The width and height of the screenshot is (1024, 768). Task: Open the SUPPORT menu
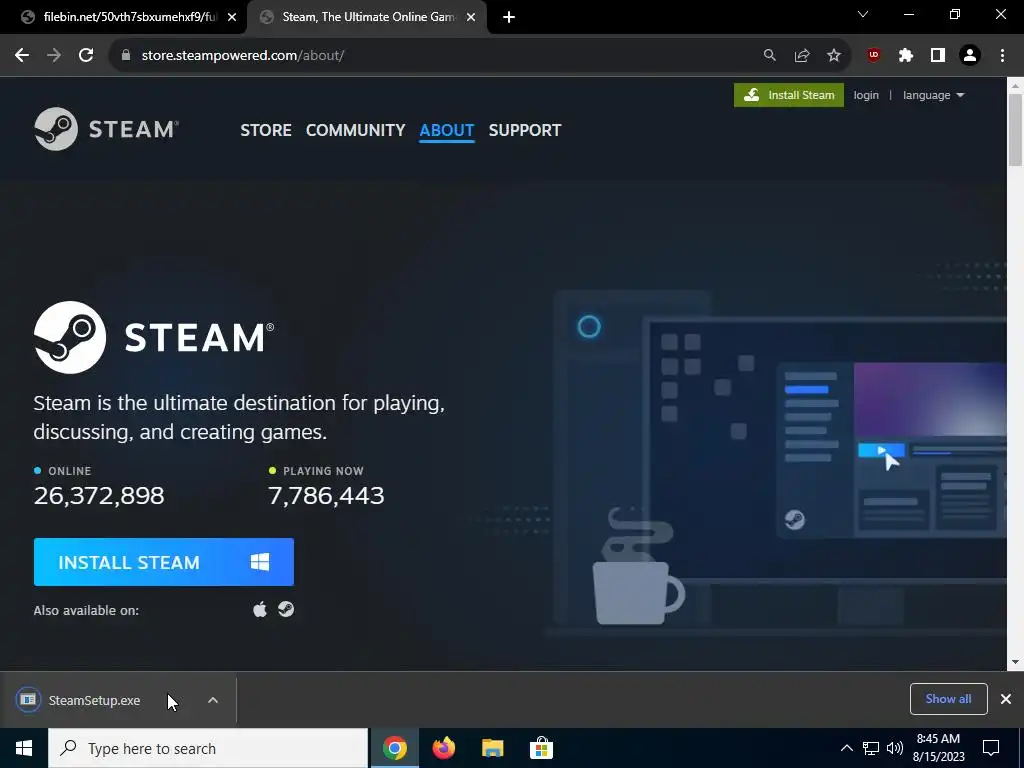point(525,130)
